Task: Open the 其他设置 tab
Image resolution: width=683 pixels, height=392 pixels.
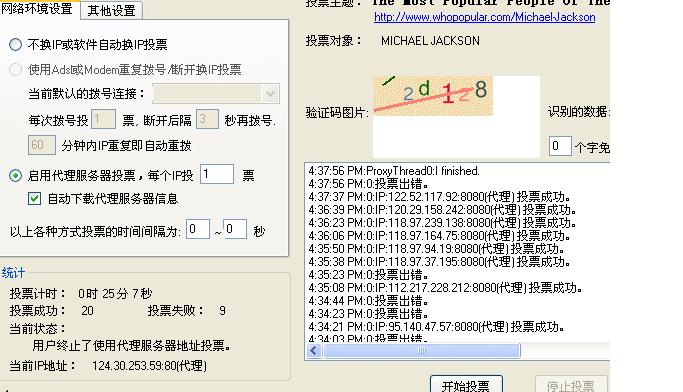Action: tap(112, 10)
